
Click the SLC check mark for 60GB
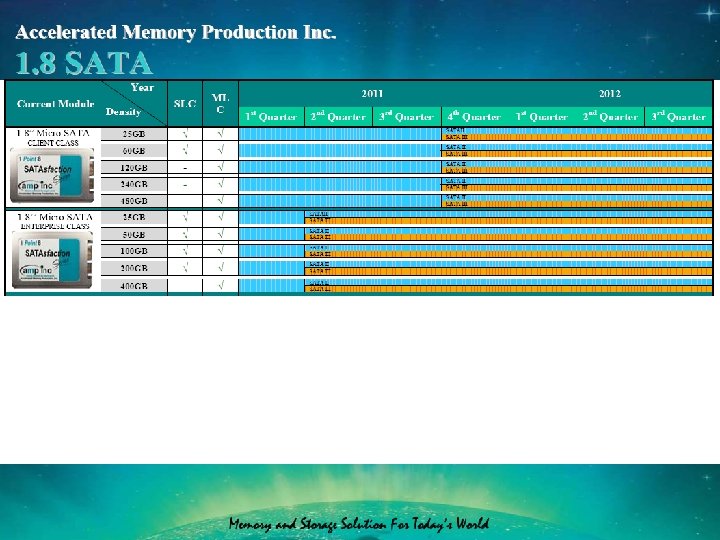point(185,150)
